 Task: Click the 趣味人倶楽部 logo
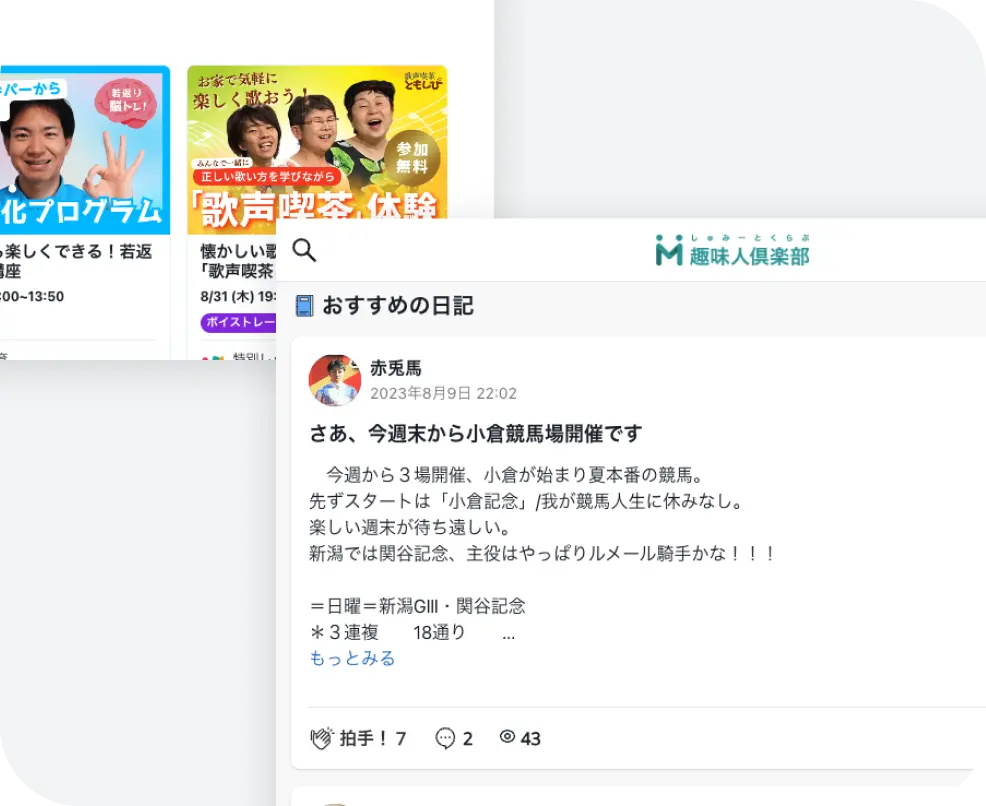click(733, 250)
